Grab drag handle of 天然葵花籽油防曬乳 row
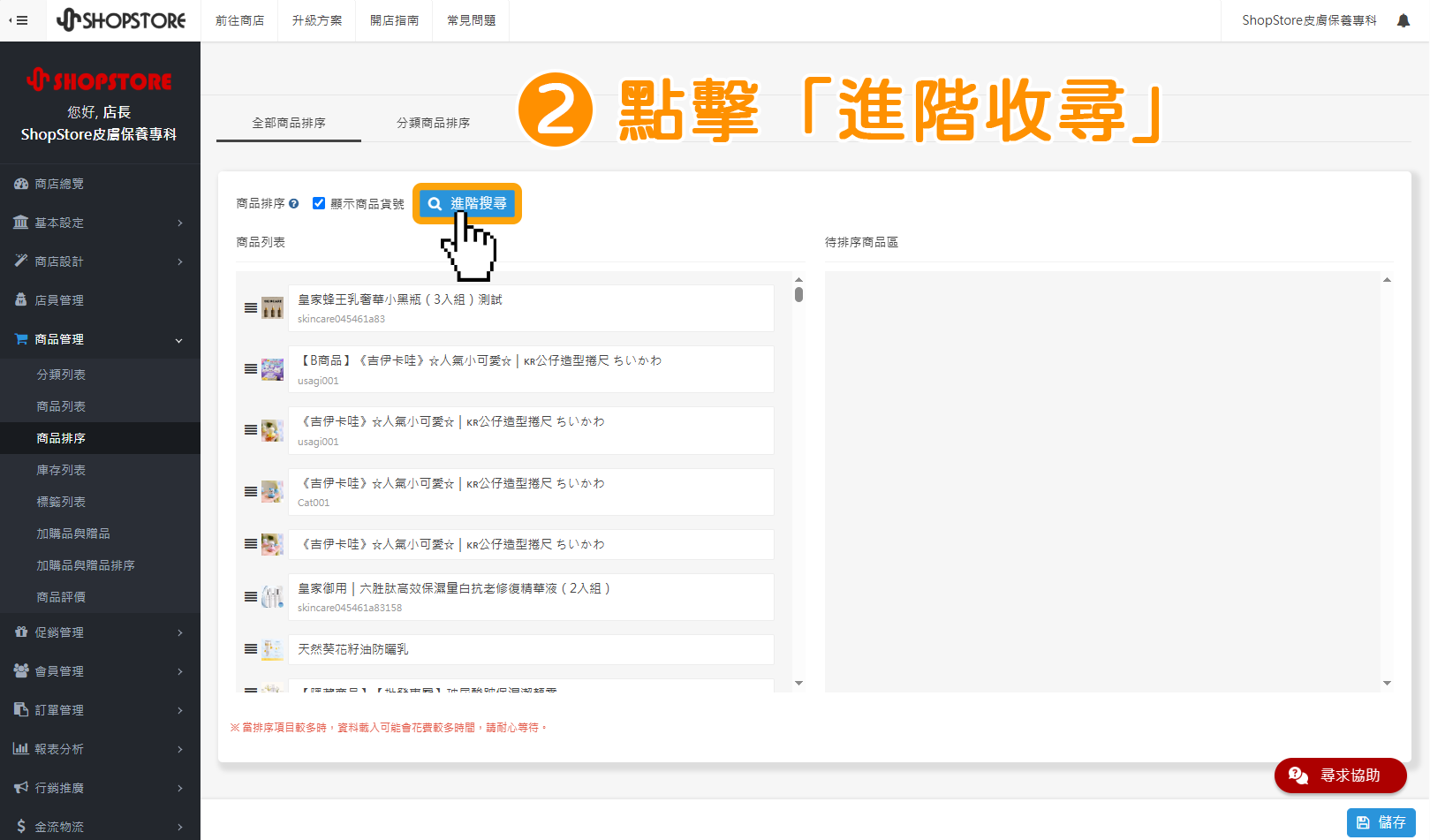1430x840 pixels. click(x=251, y=649)
